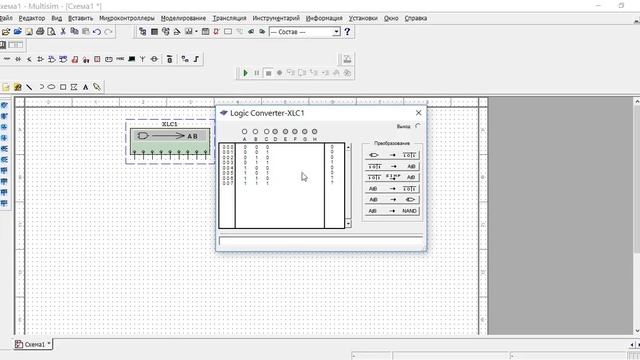Switch to the Схема1 sheet tab
This screenshot has width=640, height=360.
33,344
